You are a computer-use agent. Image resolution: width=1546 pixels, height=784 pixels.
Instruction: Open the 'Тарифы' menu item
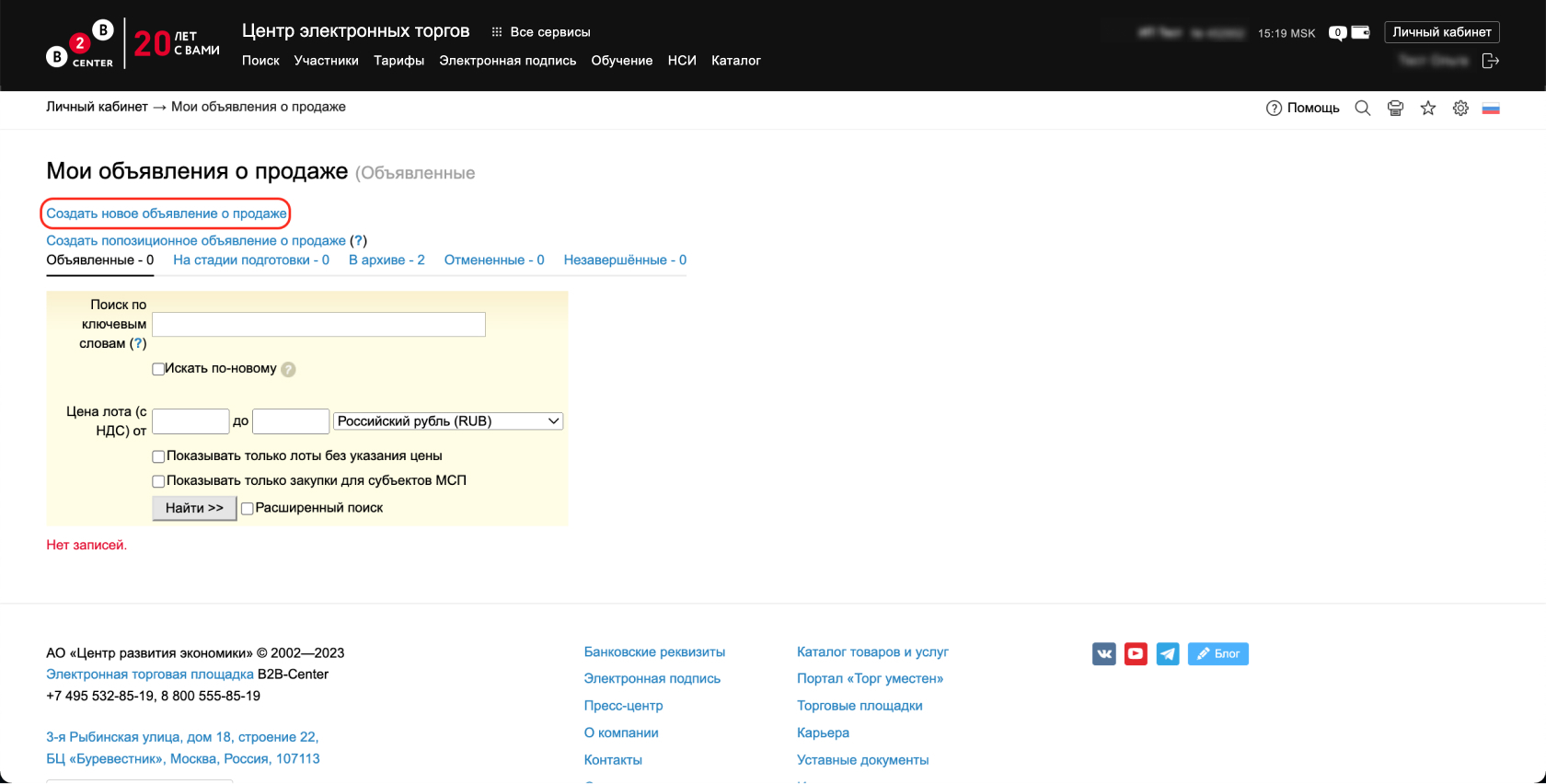(398, 61)
